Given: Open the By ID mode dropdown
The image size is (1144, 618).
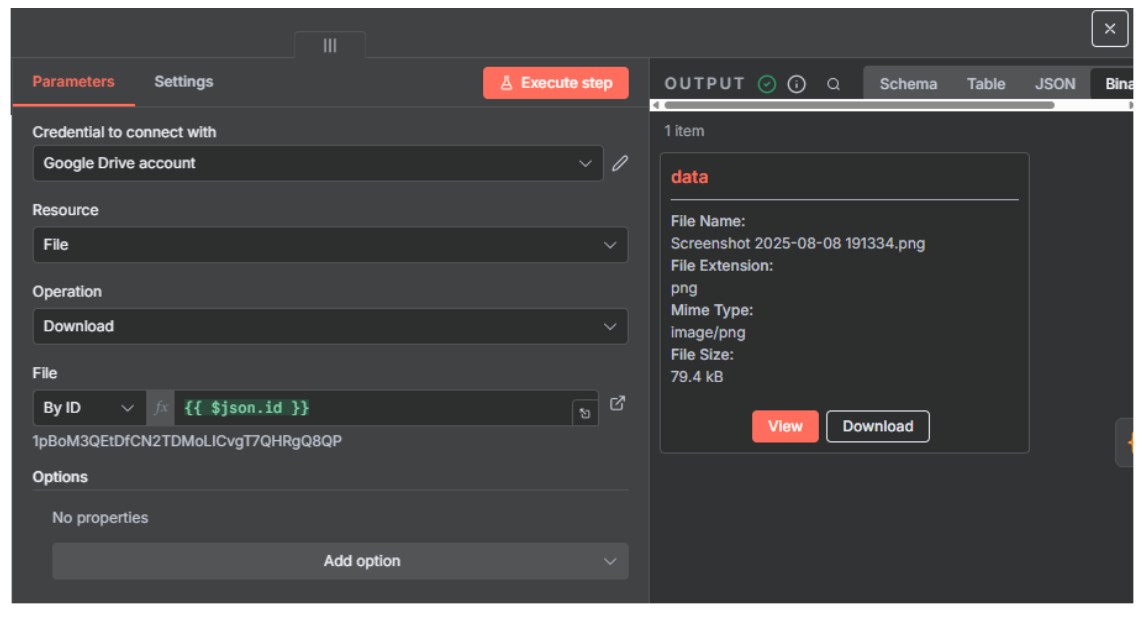Looking at the screenshot, I should (89, 408).
